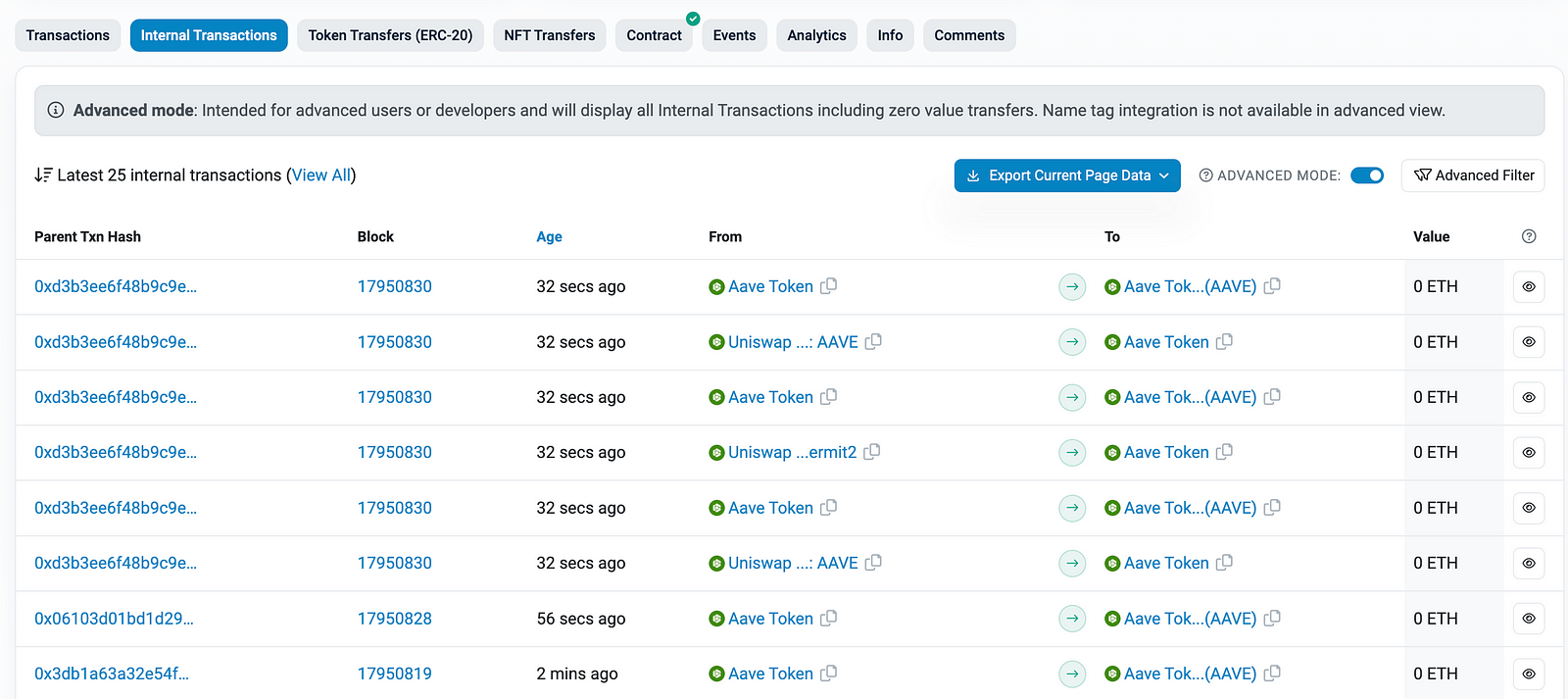Click 0 ETH value in block 17950819 row
Image resolution: width=1568 pixels, height=699 pixels.
pyautogui.click(x=1436, y=674)
